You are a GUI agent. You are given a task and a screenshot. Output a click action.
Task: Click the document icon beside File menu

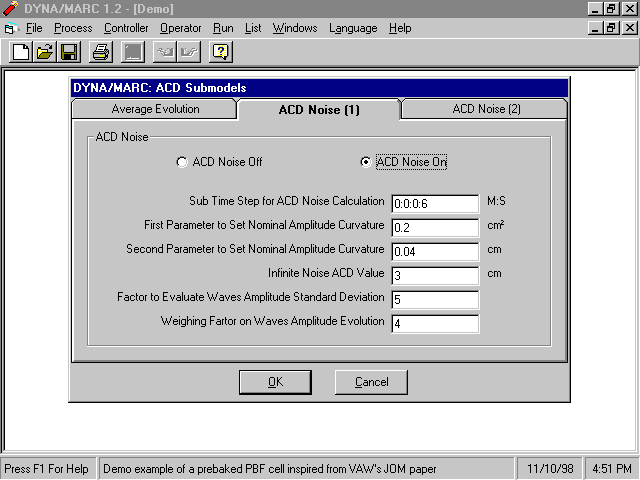11,29
